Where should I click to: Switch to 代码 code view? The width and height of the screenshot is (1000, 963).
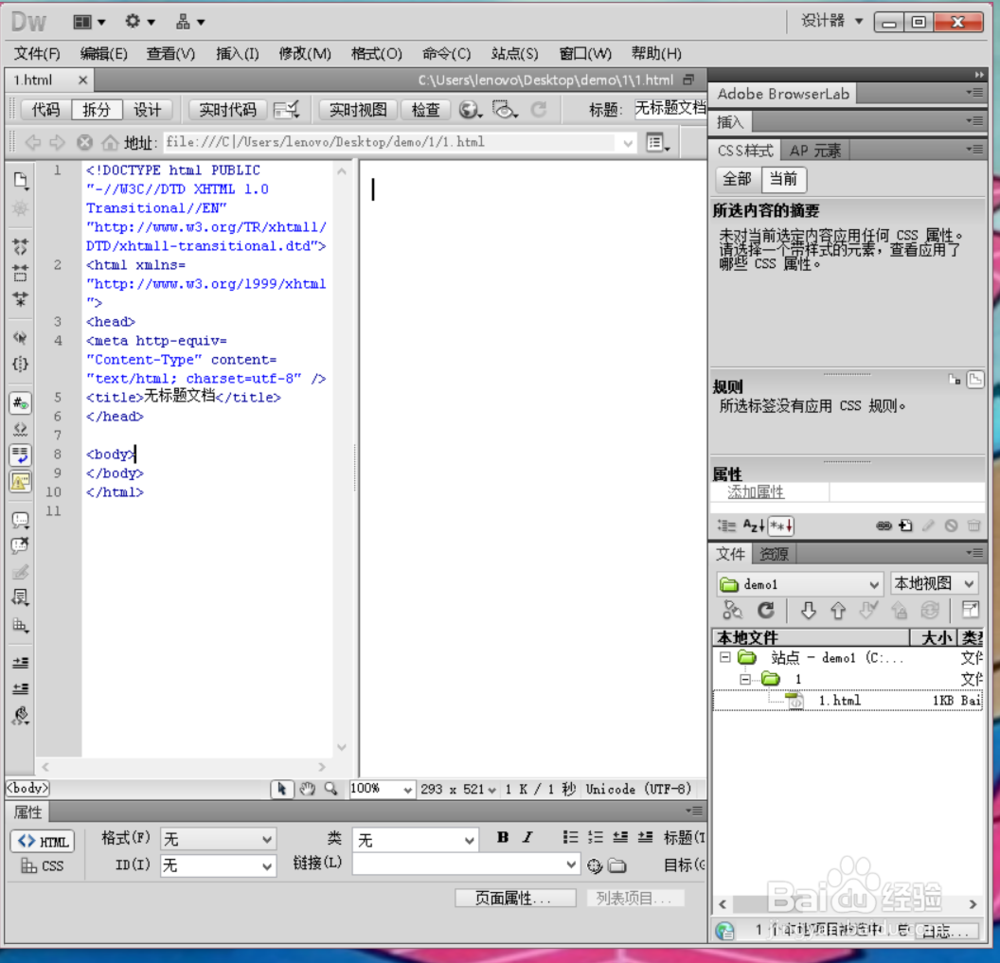(x=46, y=110)
